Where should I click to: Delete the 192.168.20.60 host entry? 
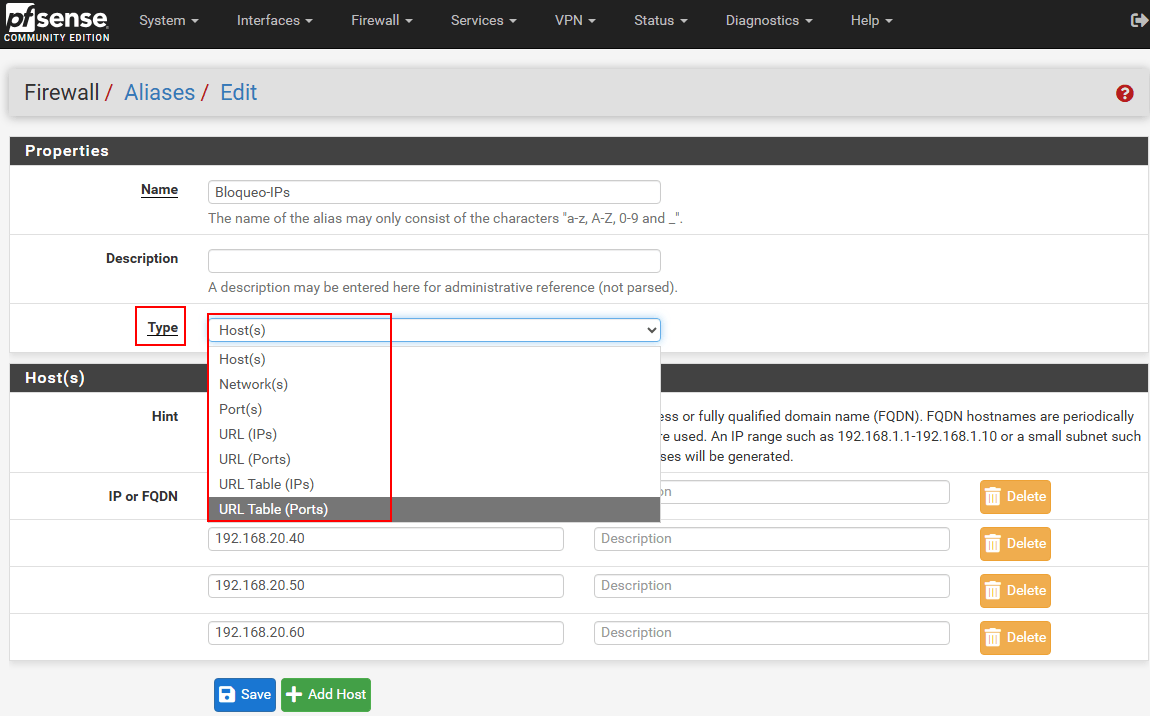tap(1015, 638)
